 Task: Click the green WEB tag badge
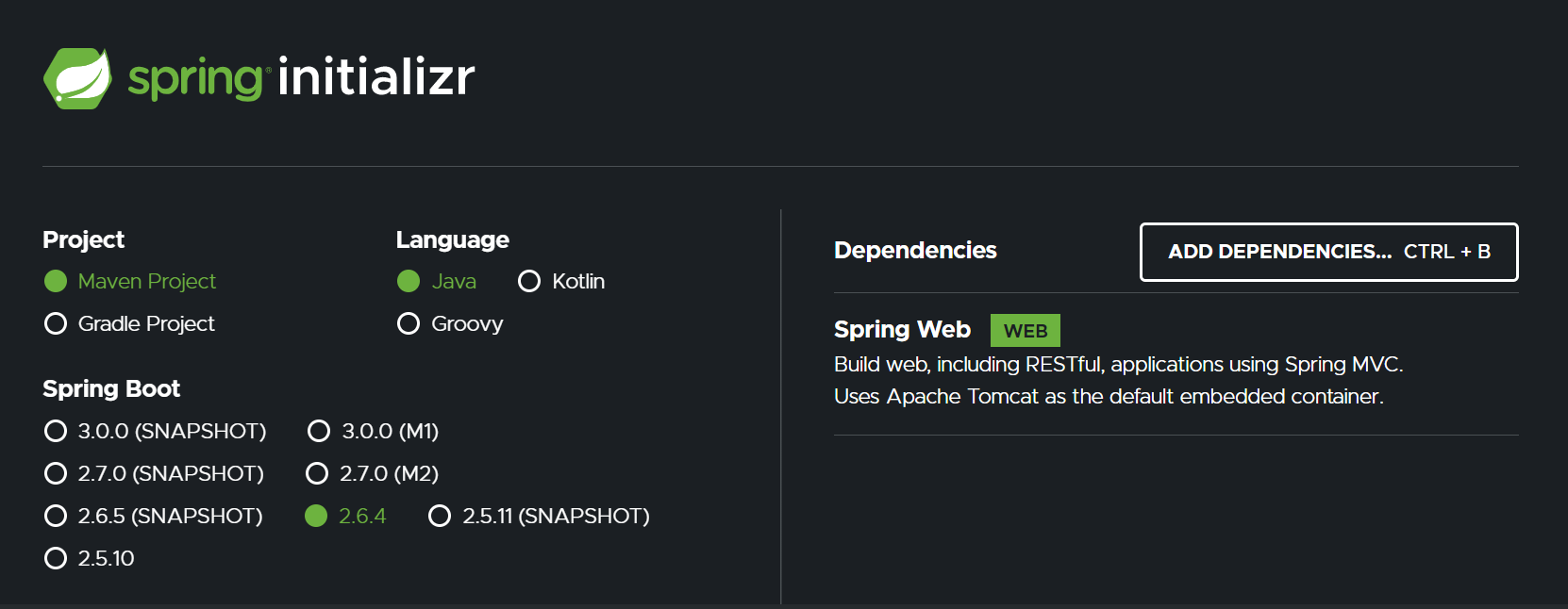coord(1026,331)
